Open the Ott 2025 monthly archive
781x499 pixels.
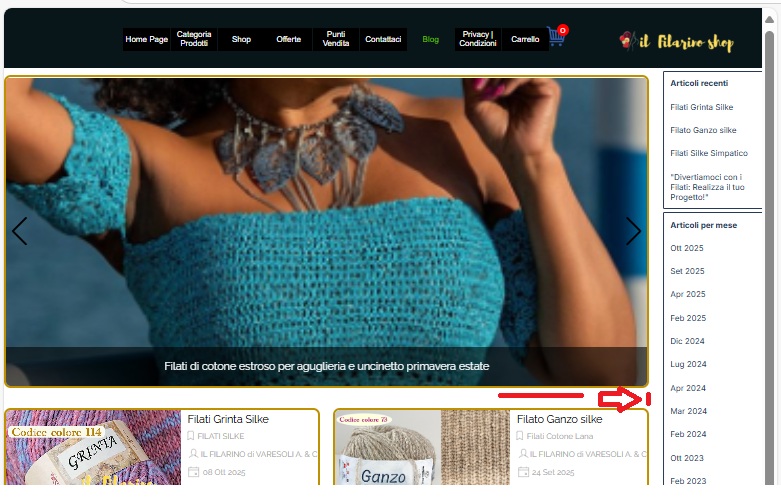687,248
